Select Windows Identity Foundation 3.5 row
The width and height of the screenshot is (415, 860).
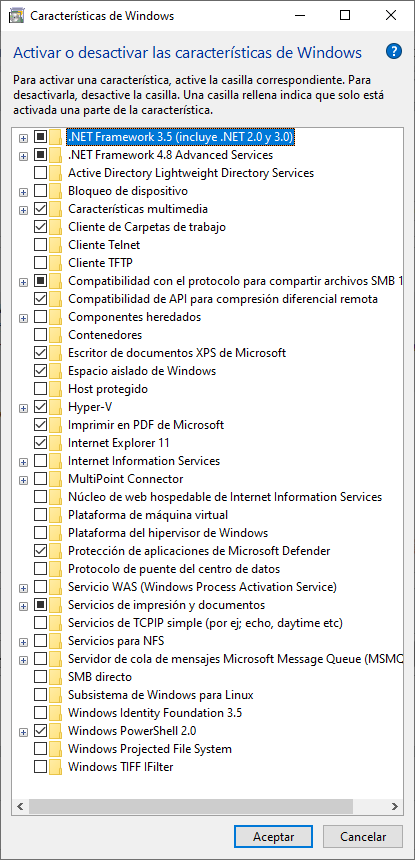tap(155, 713)
